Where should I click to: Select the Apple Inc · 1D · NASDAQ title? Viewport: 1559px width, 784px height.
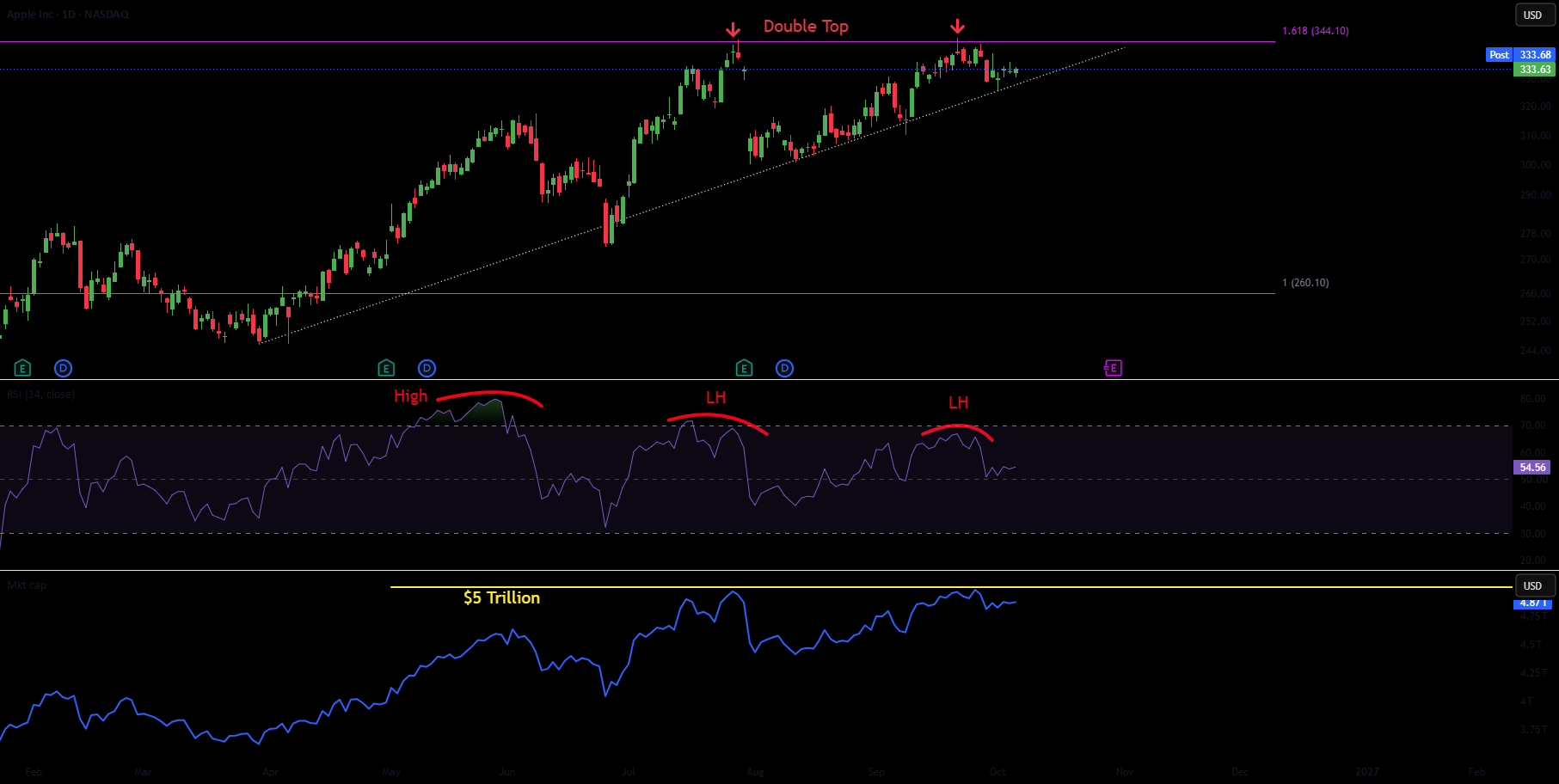tap(68, 15)
